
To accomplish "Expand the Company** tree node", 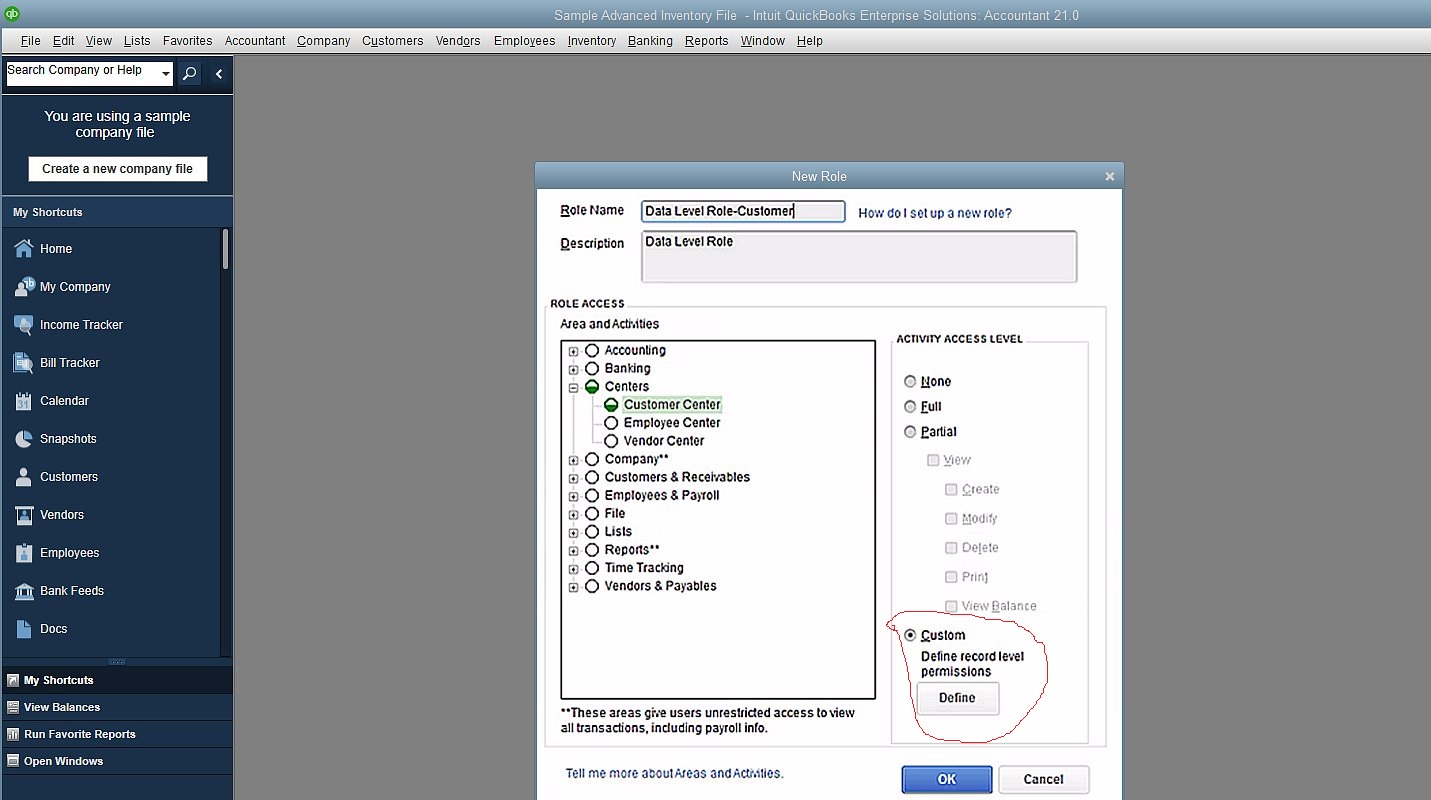I will coord(573,461).
